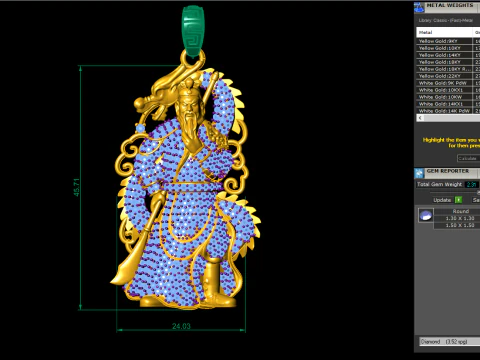Image resolution: width=480 pixels, height=360 pixels.
Task: Click the Metal Weights panel title
Action: [x=450, y=5]
